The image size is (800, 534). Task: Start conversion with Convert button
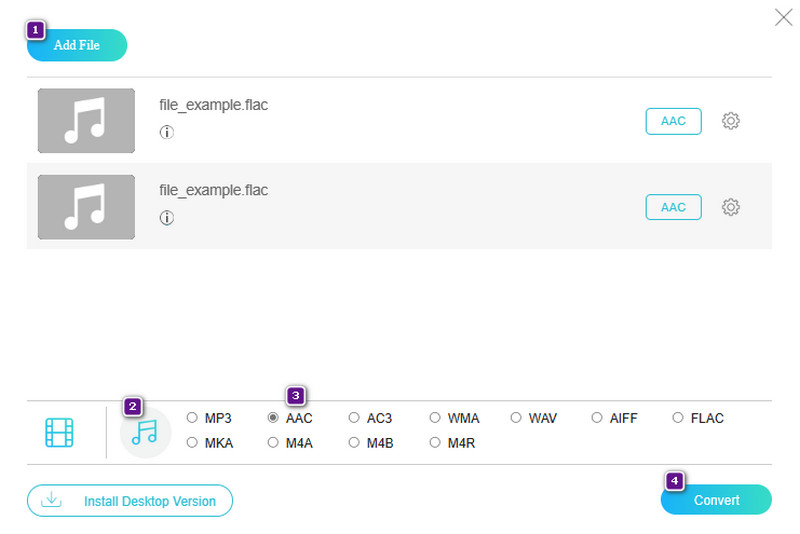(716, 500)
